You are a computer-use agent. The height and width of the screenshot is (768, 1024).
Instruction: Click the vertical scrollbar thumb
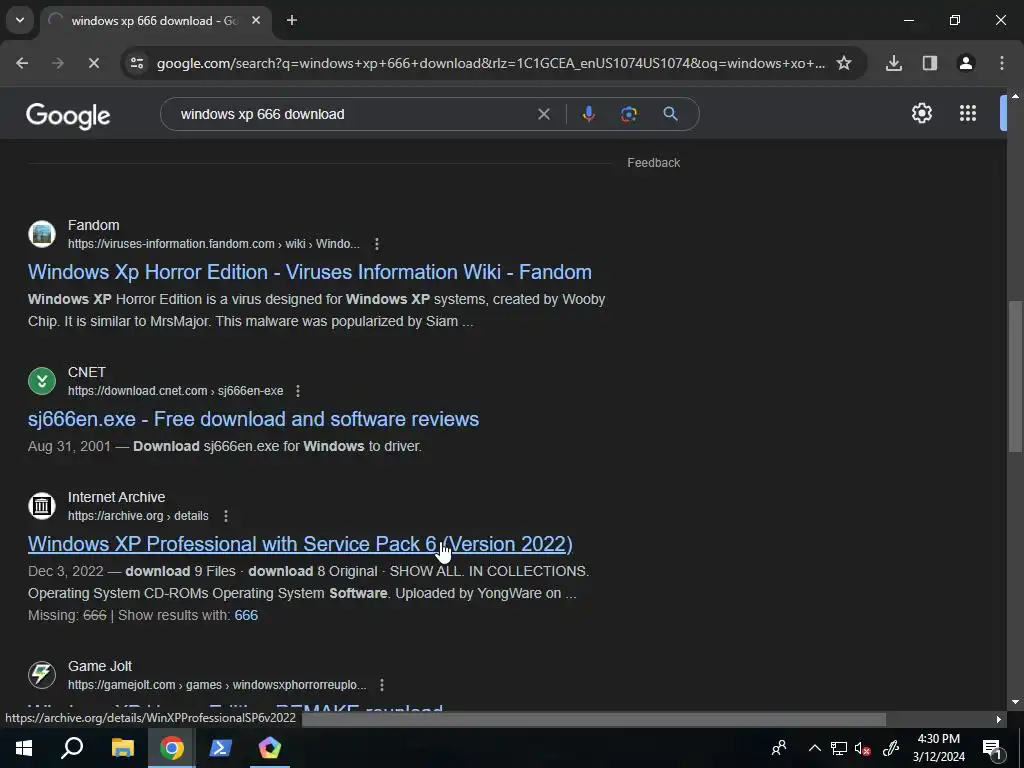click(x=1015, y=376)
